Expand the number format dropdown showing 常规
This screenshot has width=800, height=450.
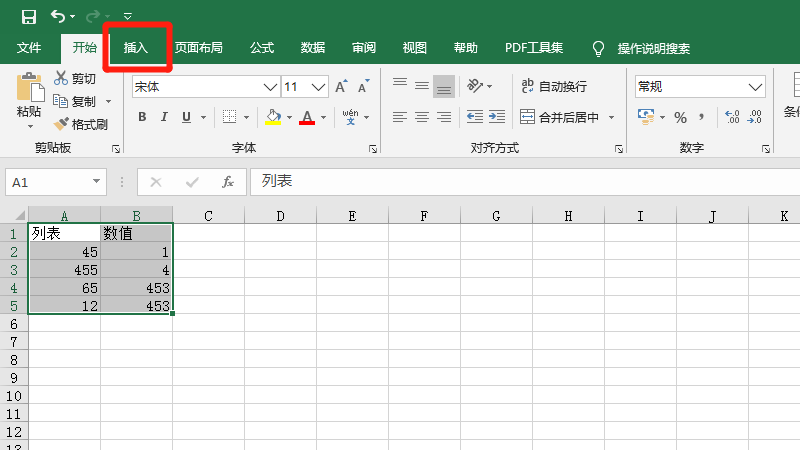[x=755, y=87]
